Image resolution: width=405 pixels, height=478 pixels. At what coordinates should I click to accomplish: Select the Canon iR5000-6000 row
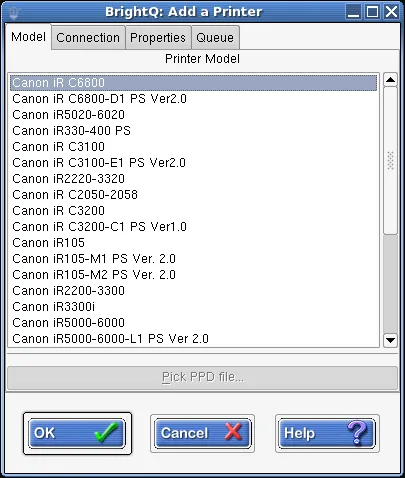[x=194, y=323]
